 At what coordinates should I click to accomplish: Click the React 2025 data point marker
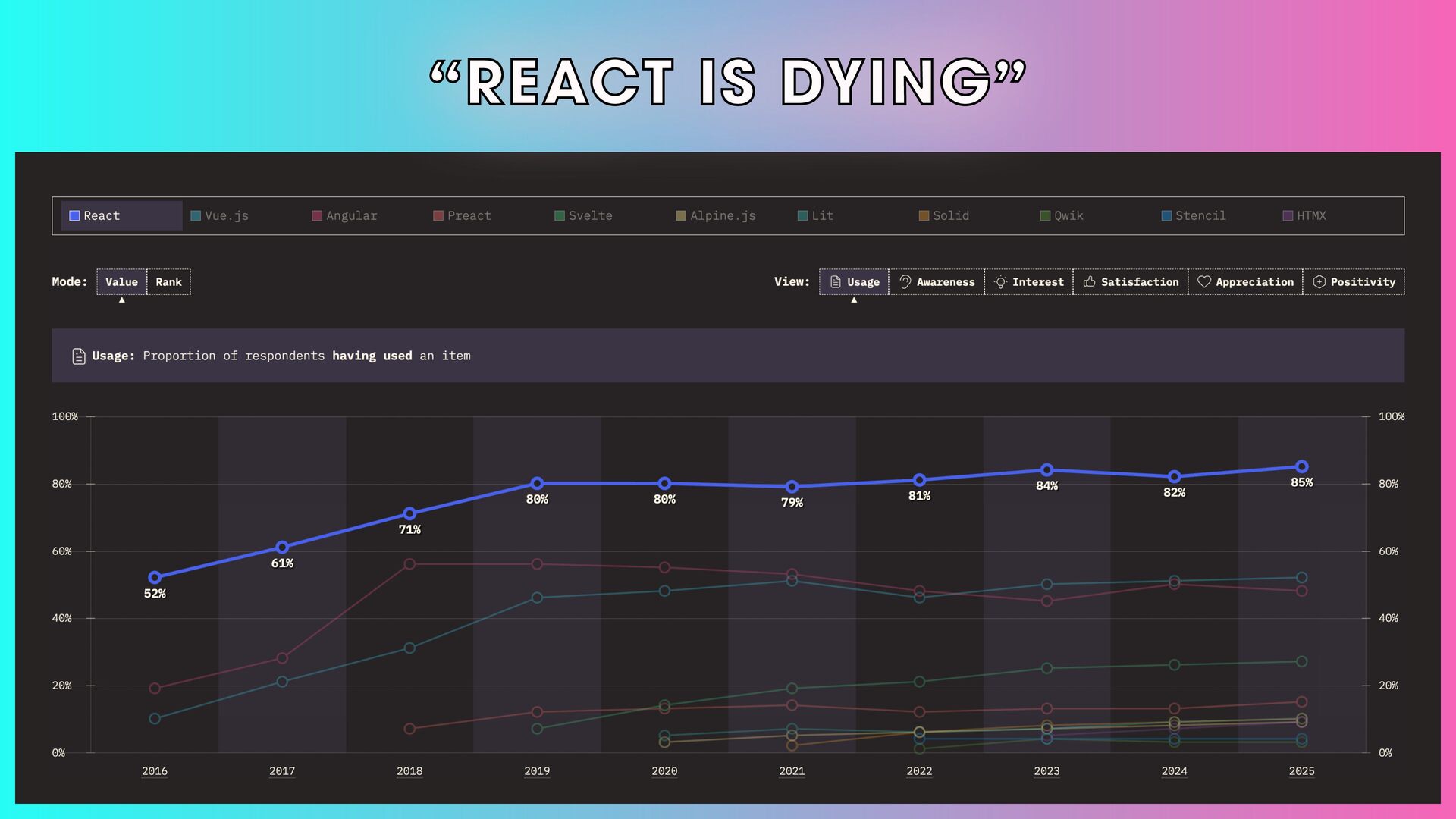1301,466
